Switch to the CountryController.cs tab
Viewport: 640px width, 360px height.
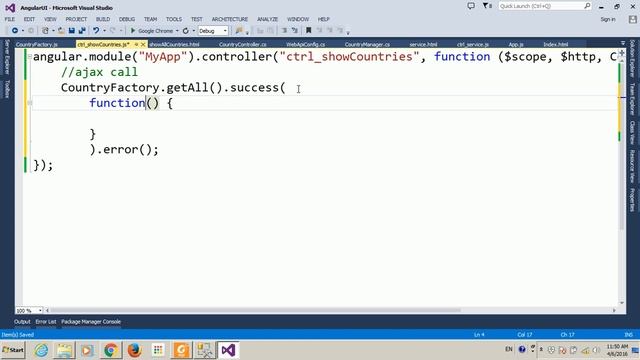point(243,44)
